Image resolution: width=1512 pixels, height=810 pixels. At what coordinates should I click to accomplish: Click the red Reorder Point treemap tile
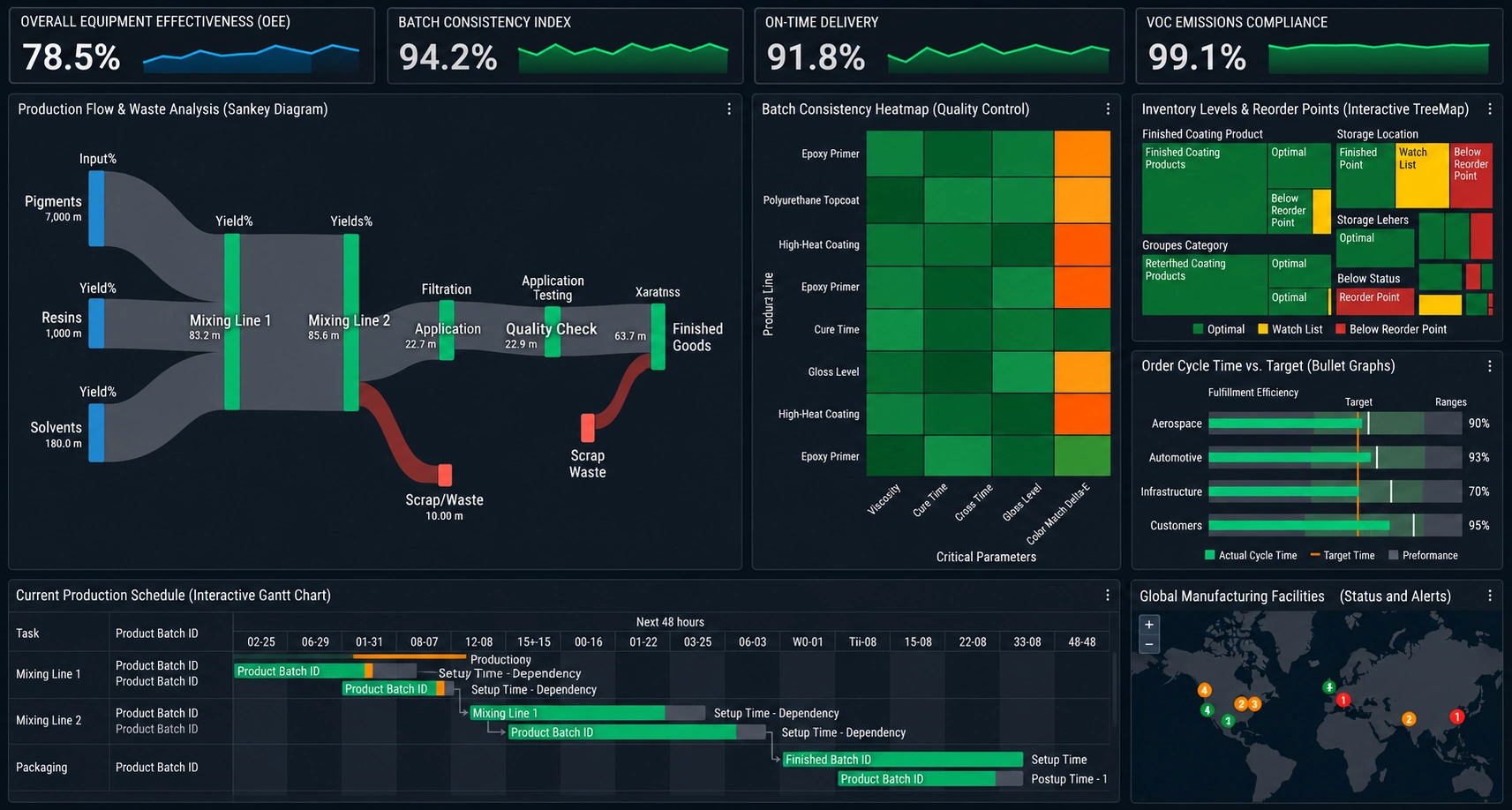point(1374,302)
